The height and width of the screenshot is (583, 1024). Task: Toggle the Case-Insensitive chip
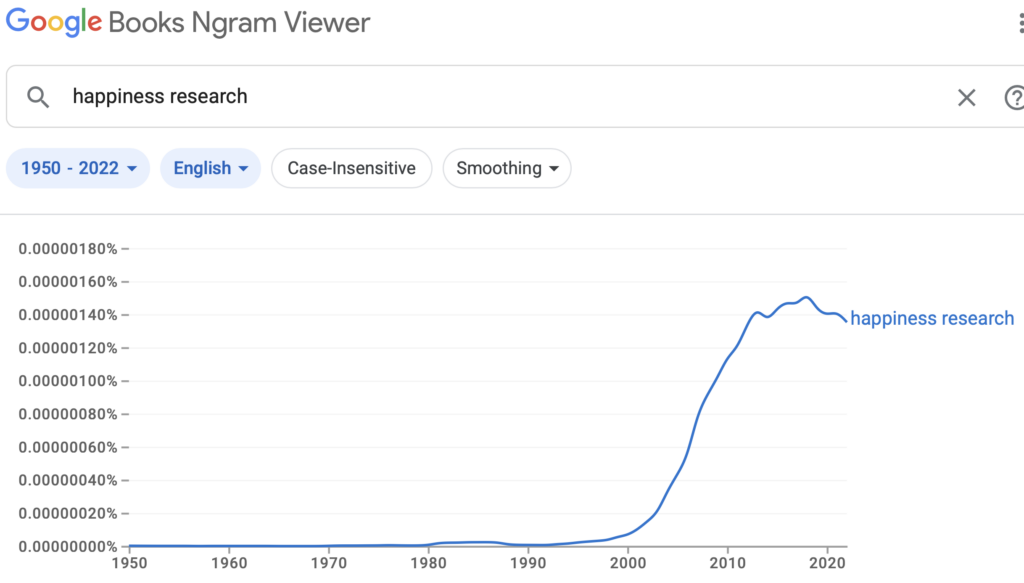[351, 168]
